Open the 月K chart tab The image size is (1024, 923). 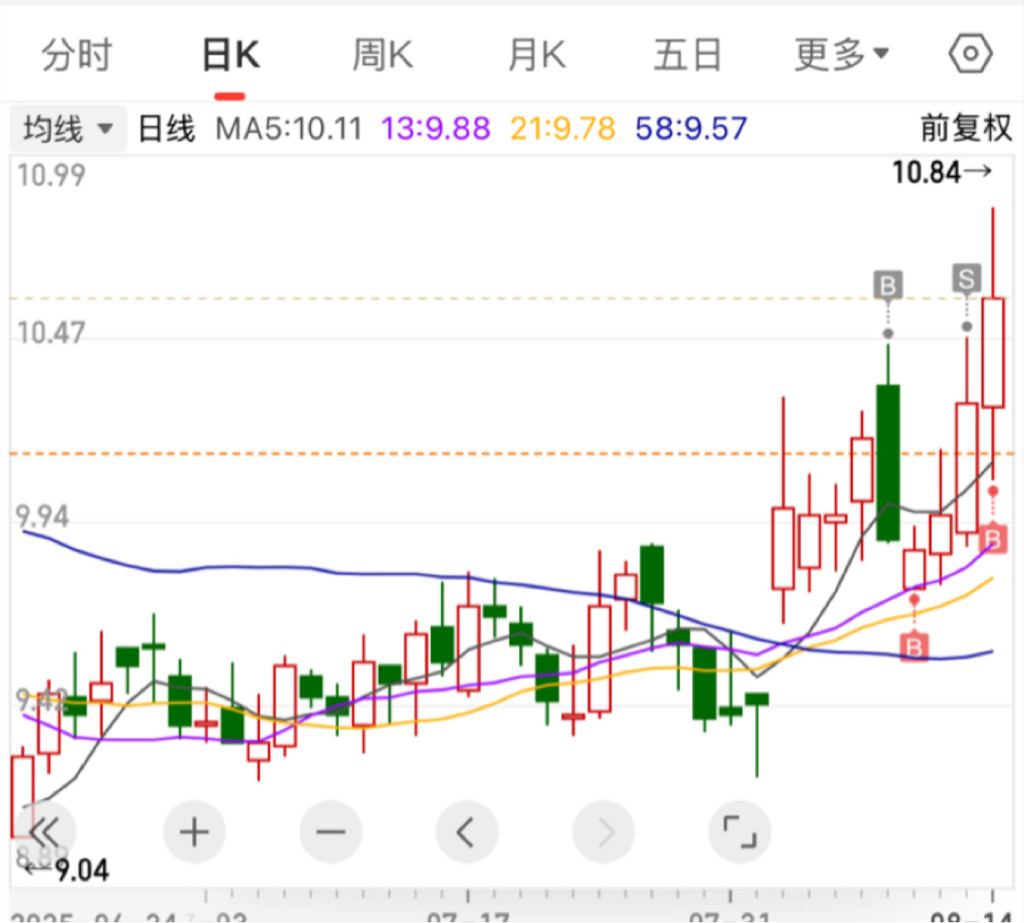point(537,55)
